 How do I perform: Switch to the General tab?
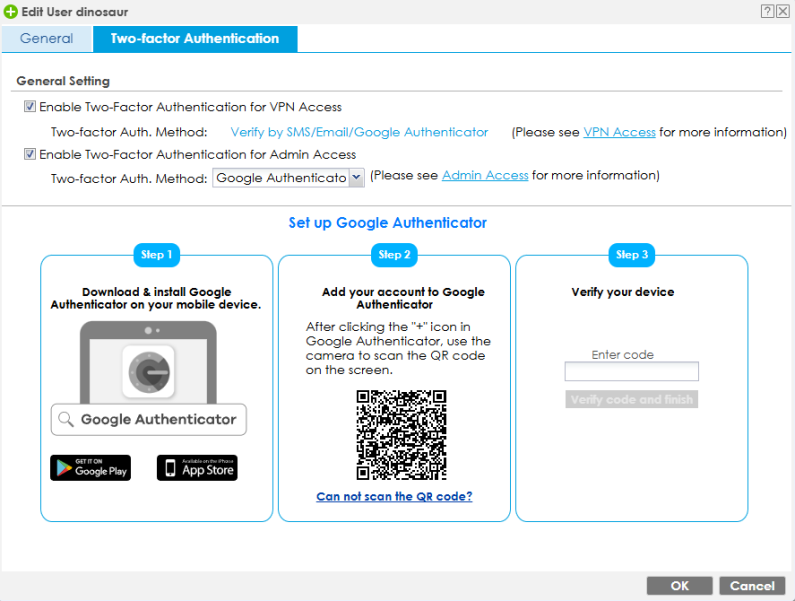tap(46, 39)
